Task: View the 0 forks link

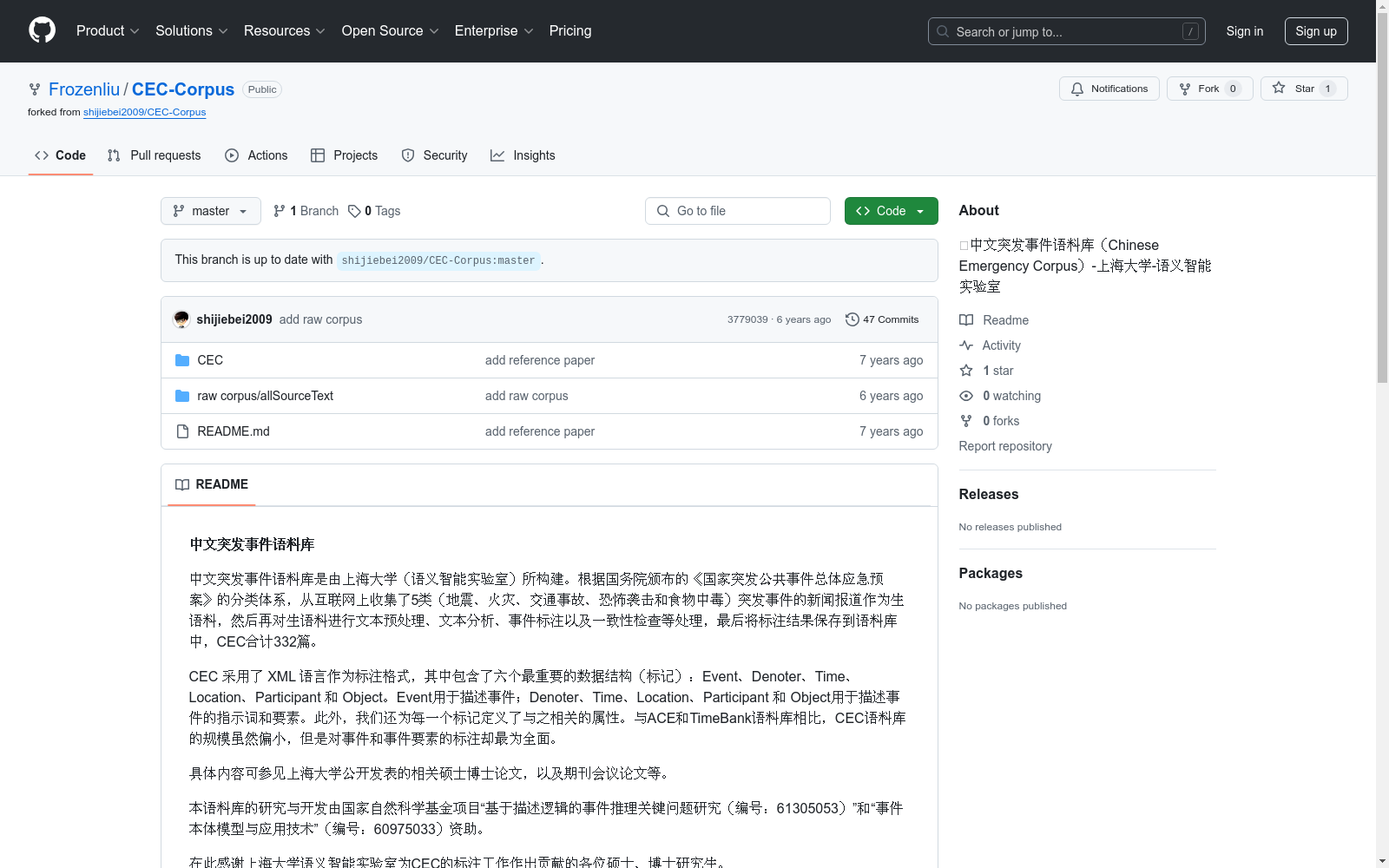Action: [990, 421]
